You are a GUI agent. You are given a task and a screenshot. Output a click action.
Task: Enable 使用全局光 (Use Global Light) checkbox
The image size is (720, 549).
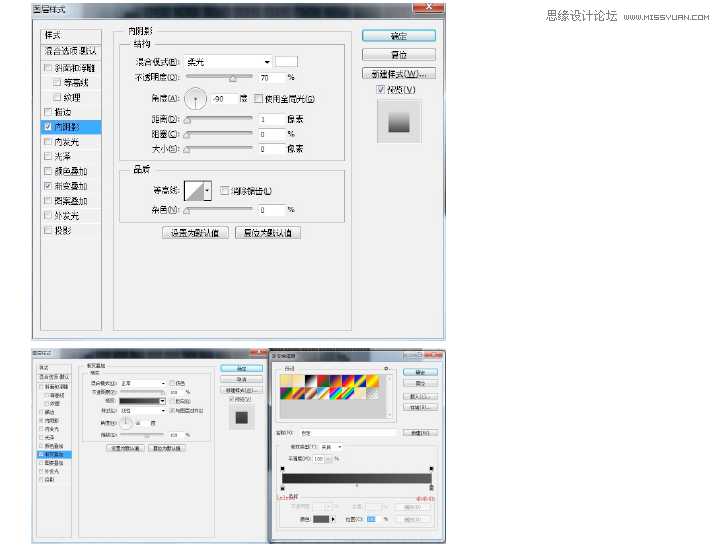tap(258, 99)
